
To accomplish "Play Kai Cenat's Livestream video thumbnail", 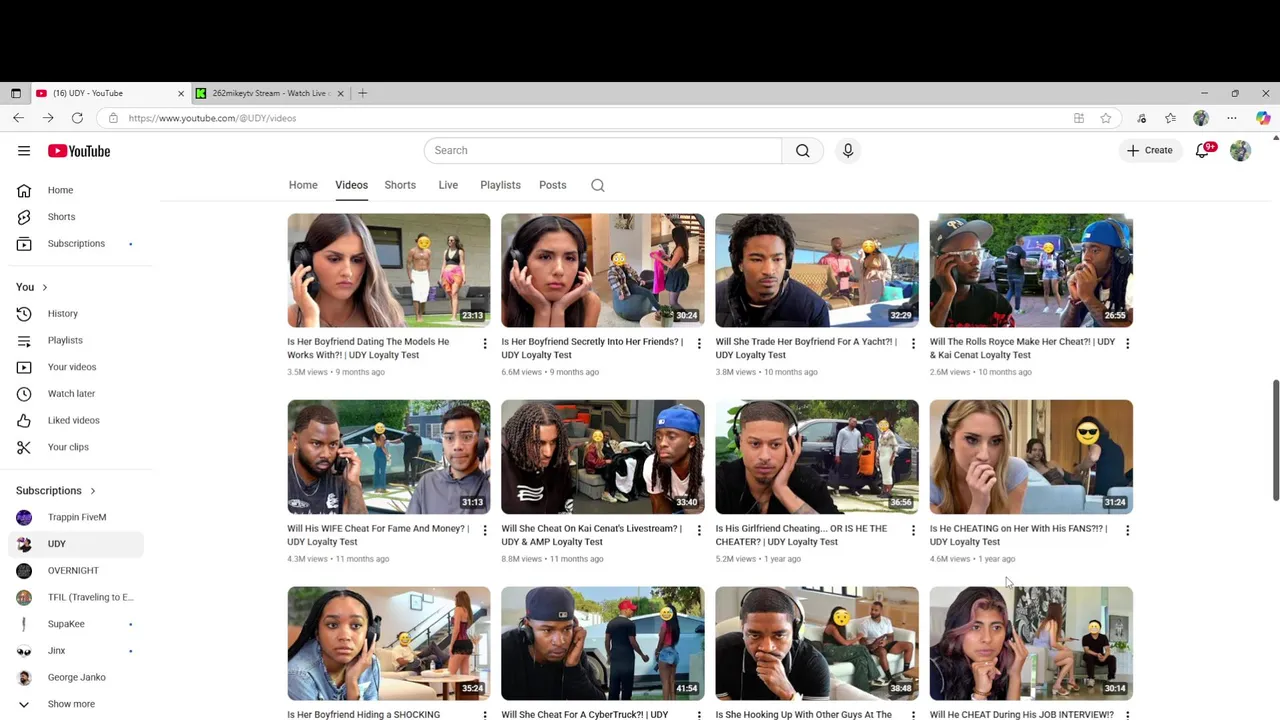I will pyautogui.click(x=603, y=457).
